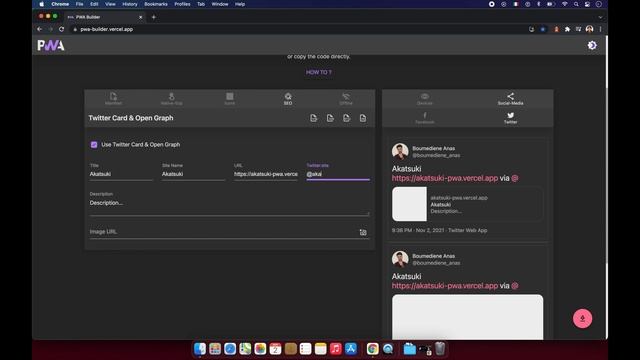Viewport: 640px width, 360px height.
Task: Open the Icons tab
Action: point(229,98)
